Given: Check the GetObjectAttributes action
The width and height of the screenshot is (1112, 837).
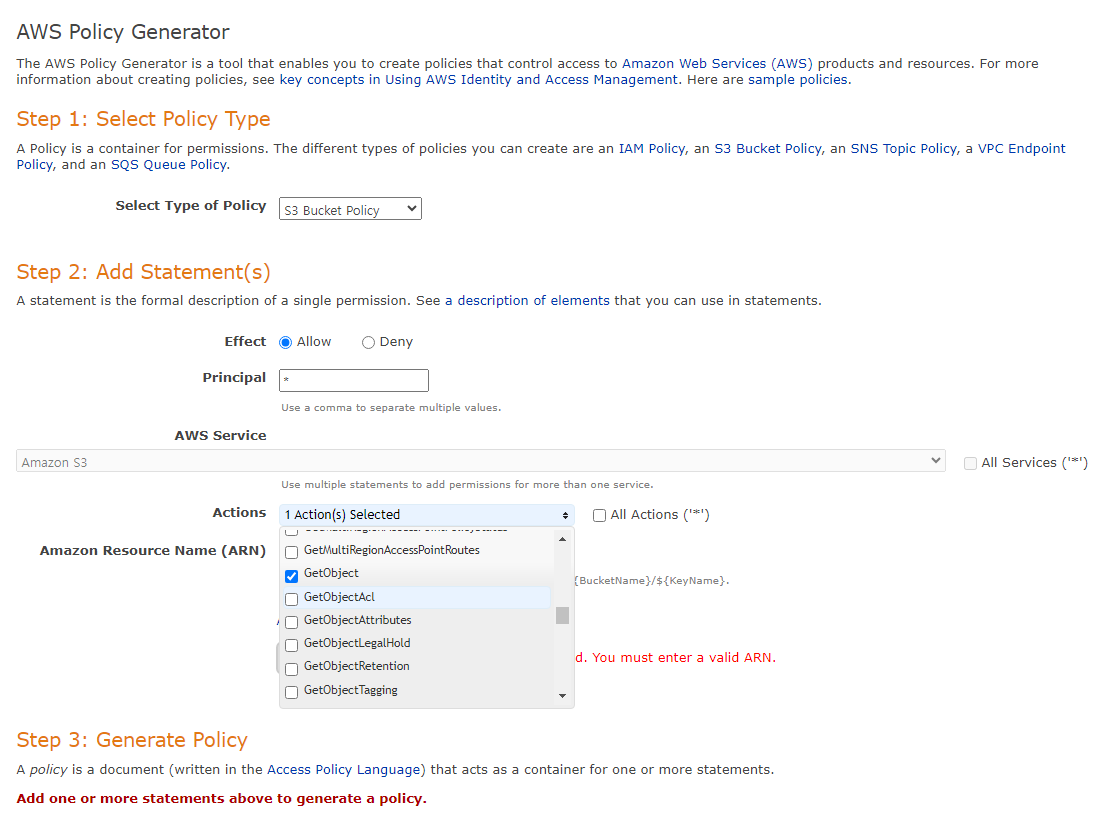Looking at the screenshot, I should [291, 622].
